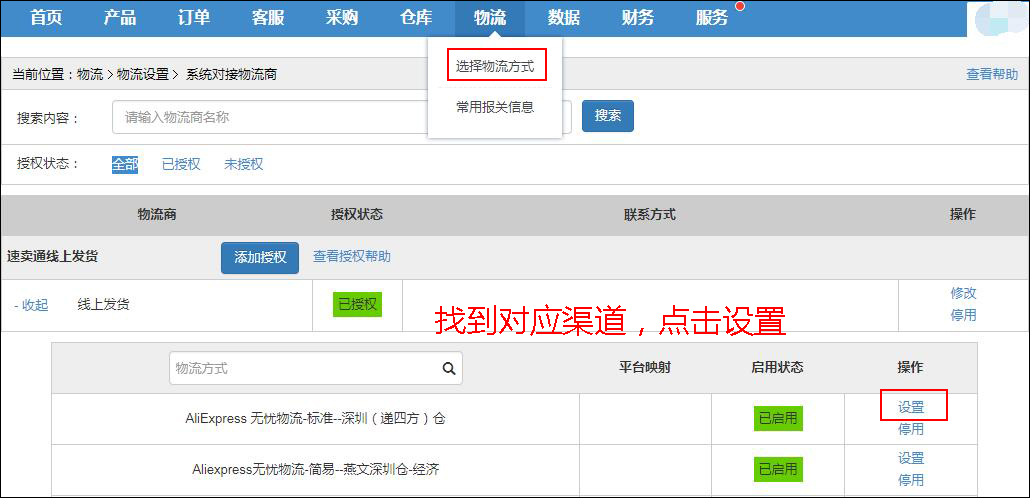Click the 授权状态 column header
The image size is (1030, 498).
(x=357, y=215)
